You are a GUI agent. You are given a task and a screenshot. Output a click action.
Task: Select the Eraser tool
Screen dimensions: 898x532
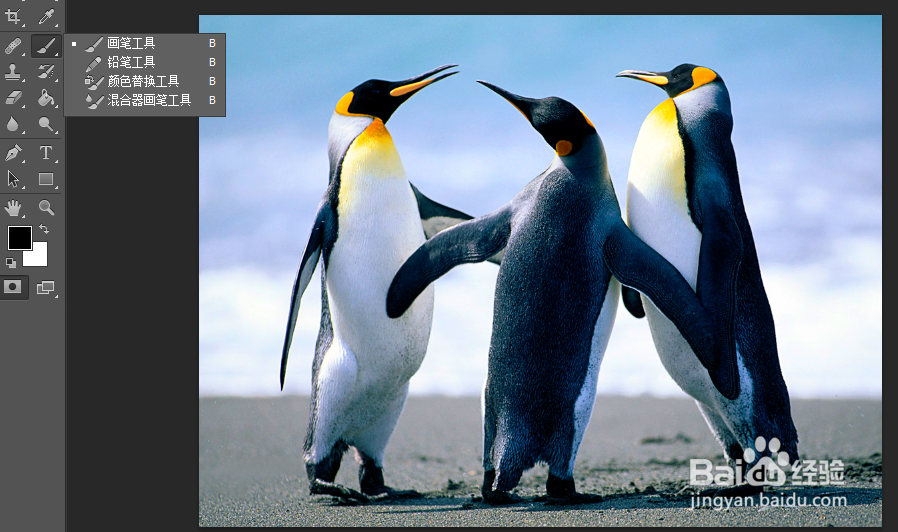pos(13,98)
